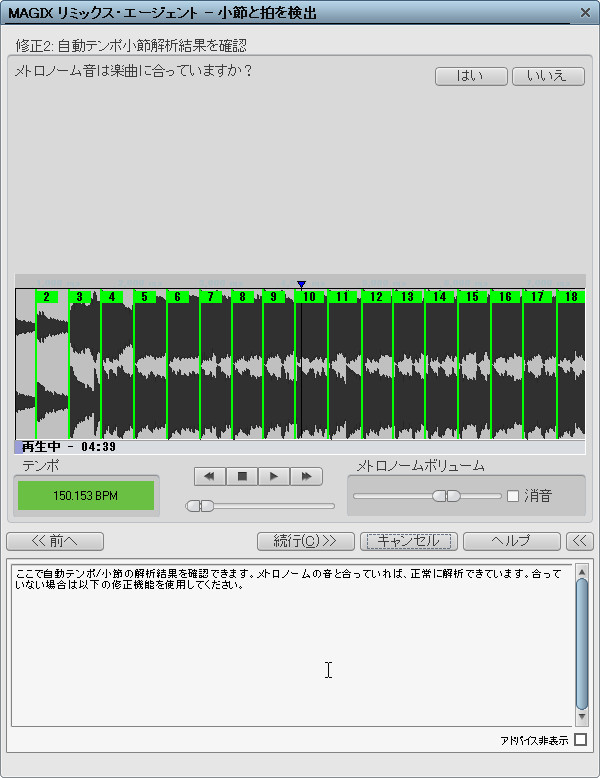Click the advice panel scrollbar thumb
600x778 pixels.
tap(582, 644)
